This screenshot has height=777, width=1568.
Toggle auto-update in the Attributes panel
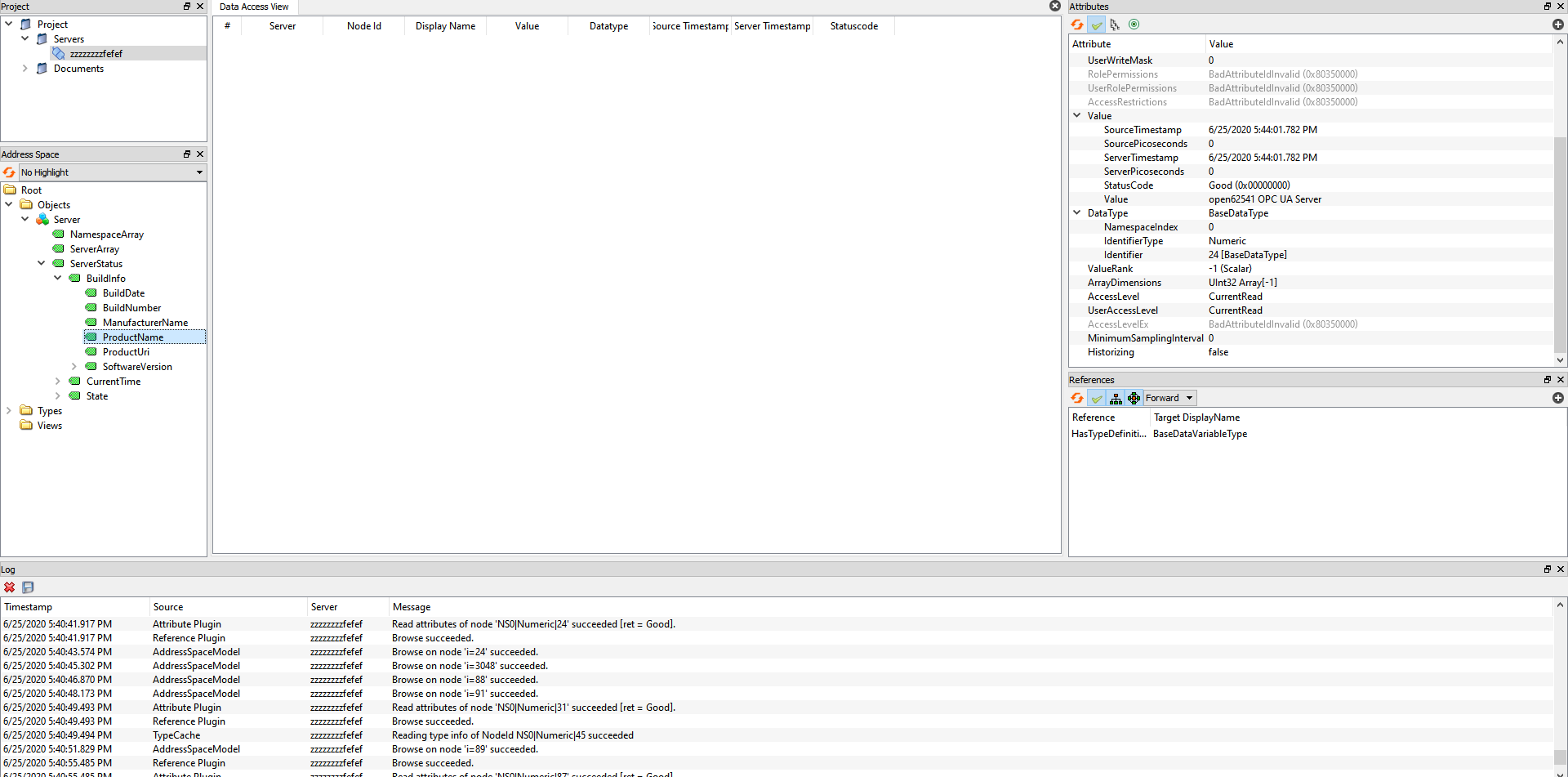1097,25
